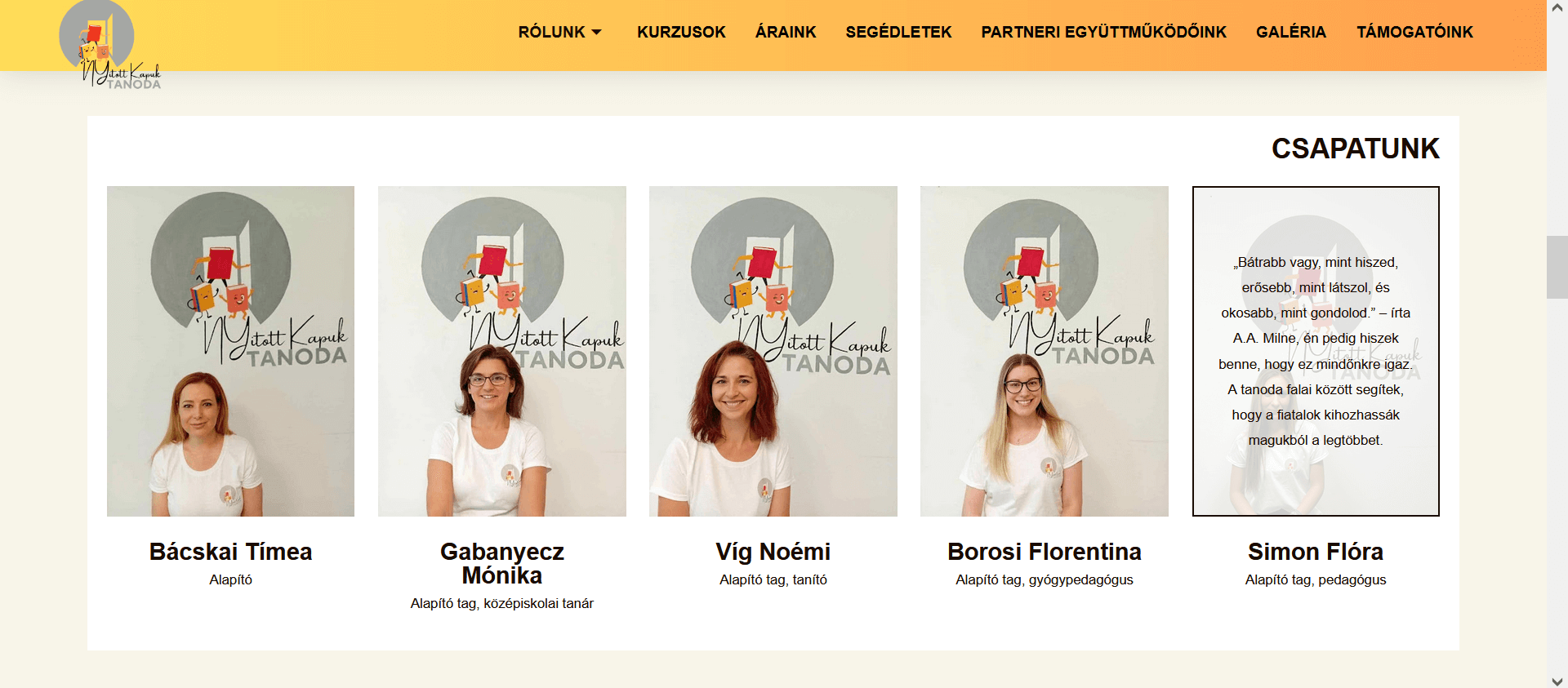Click the scrollbar up arrow
Image resolution: width=1568 pixels, height=688 pixels.
(1557, 7)
